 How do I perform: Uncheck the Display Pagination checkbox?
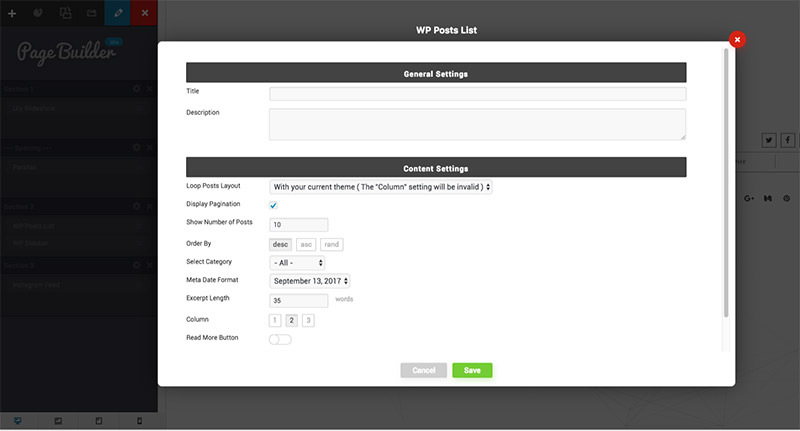tap(274, 205)
